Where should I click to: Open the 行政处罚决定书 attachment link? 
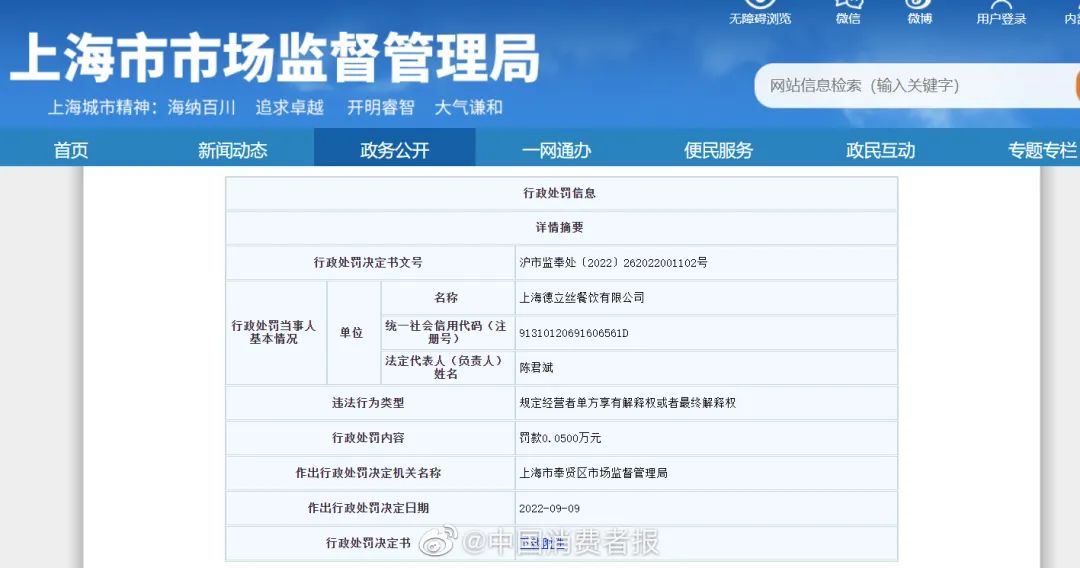(542, 543)
